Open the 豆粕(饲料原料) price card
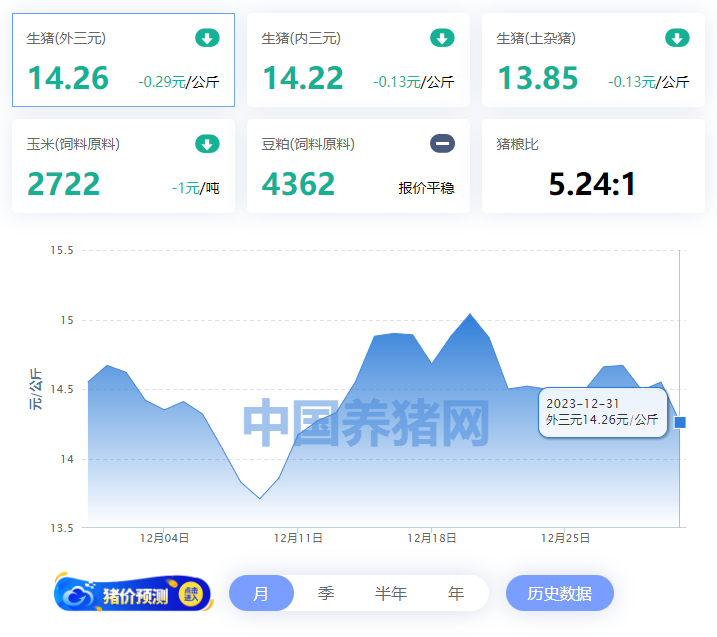 point(358,166)
